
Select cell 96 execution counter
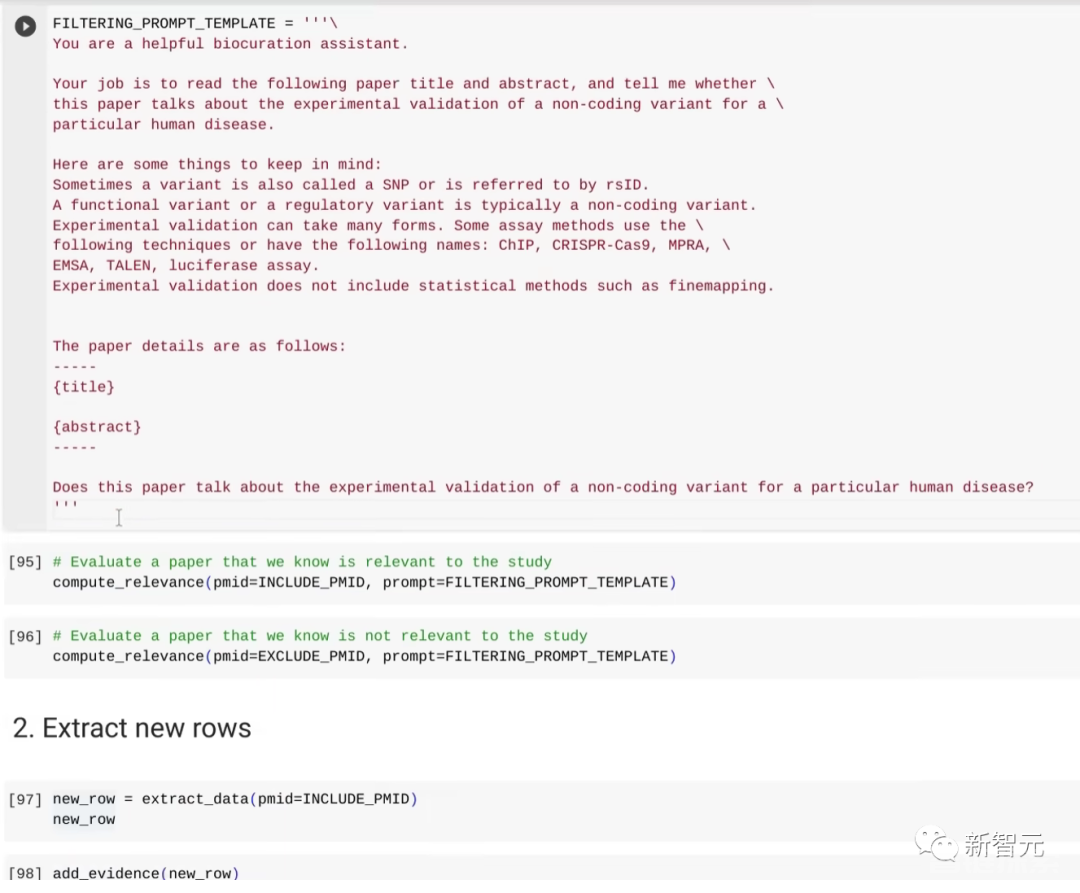[x=25, y=636]
